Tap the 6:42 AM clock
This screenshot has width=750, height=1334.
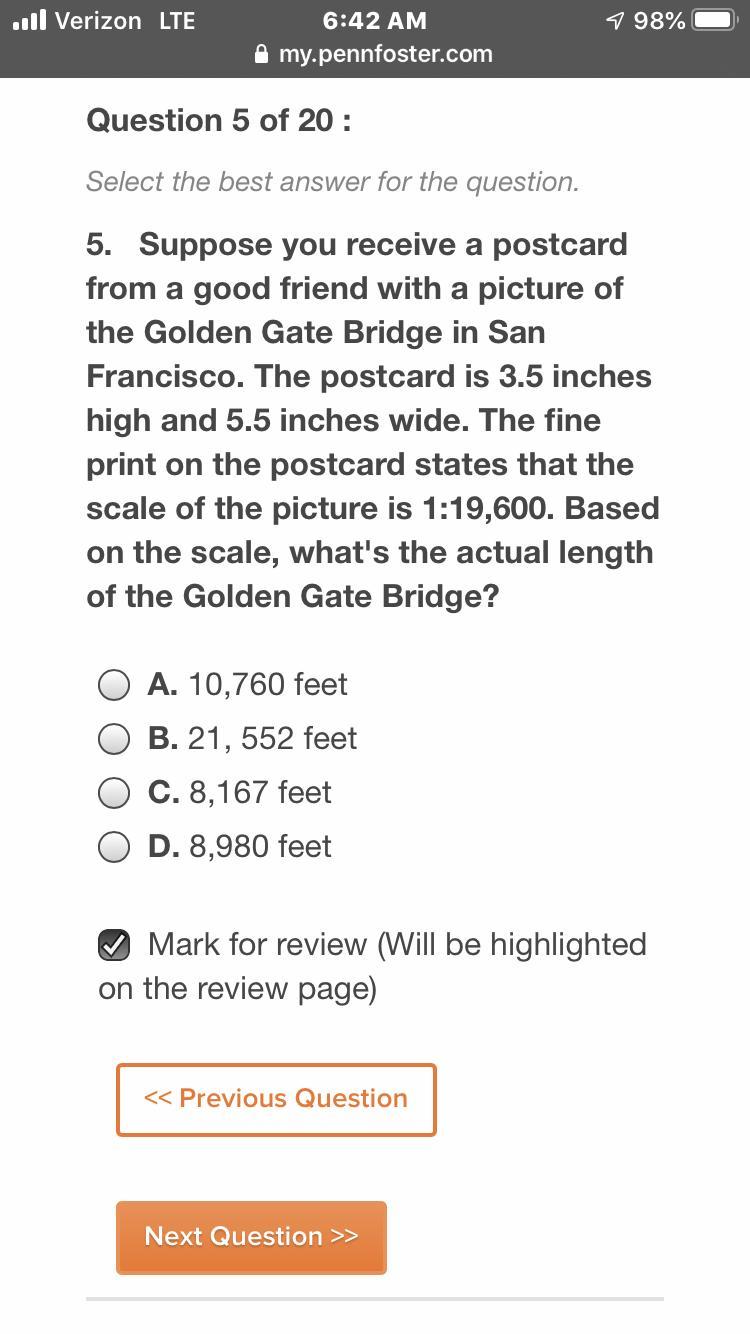375,20
